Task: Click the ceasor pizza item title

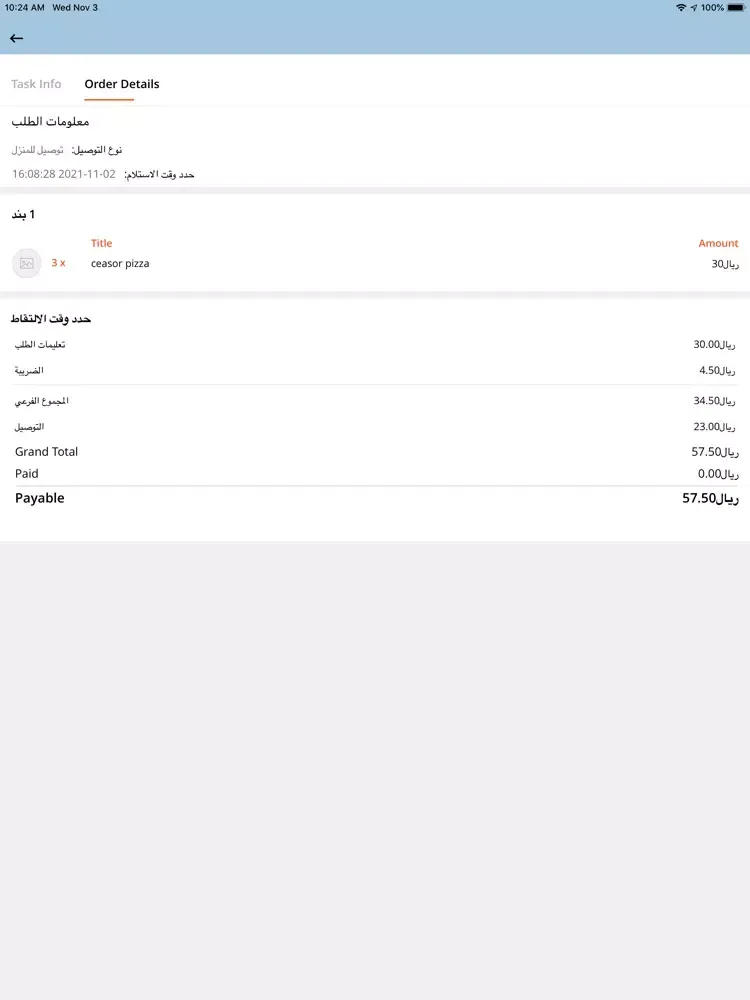Action: click(x=120, y=263)
